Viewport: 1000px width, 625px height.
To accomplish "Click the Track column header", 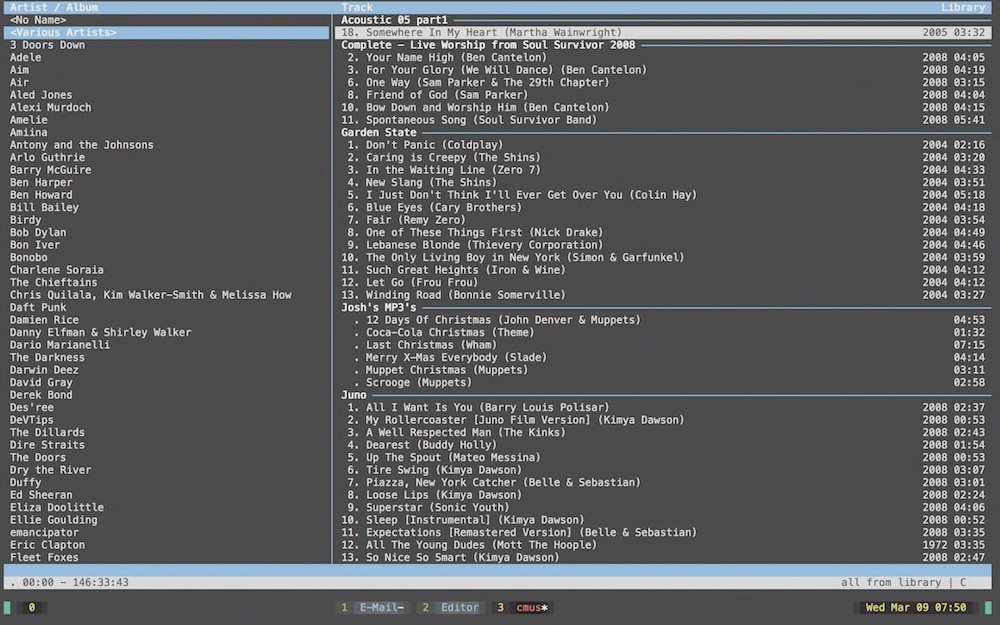I will (357, 8).
